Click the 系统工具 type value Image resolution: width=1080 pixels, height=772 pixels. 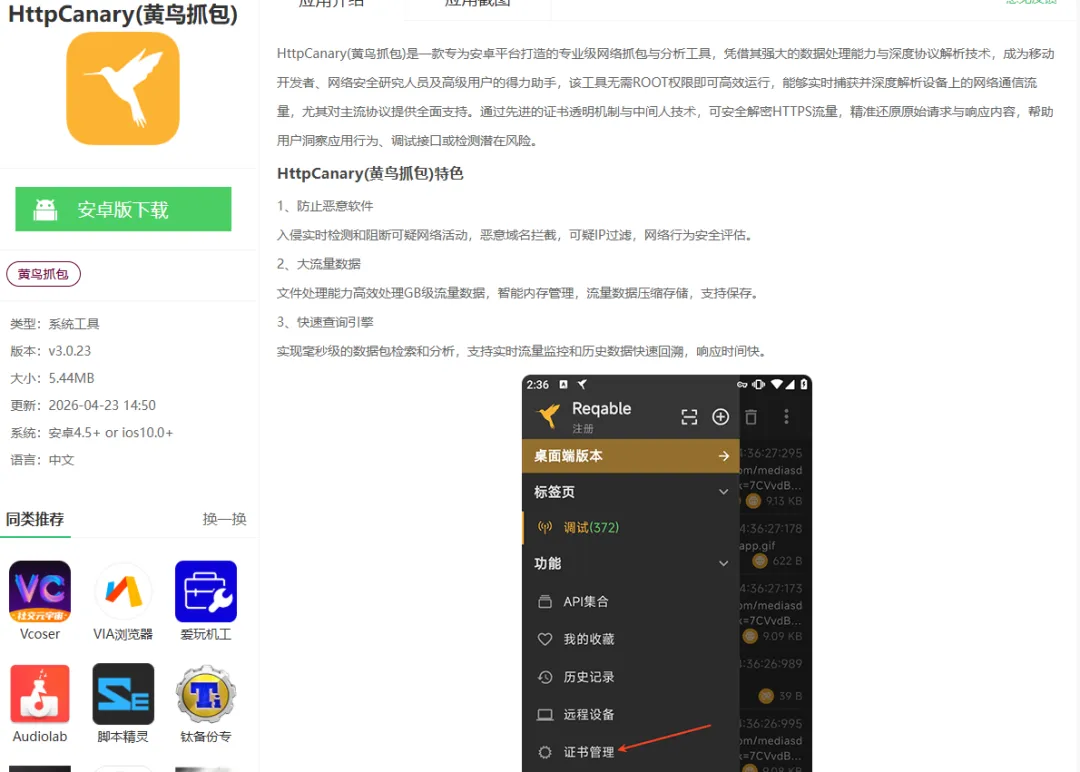pyautogui.click(x=74, y=324)
